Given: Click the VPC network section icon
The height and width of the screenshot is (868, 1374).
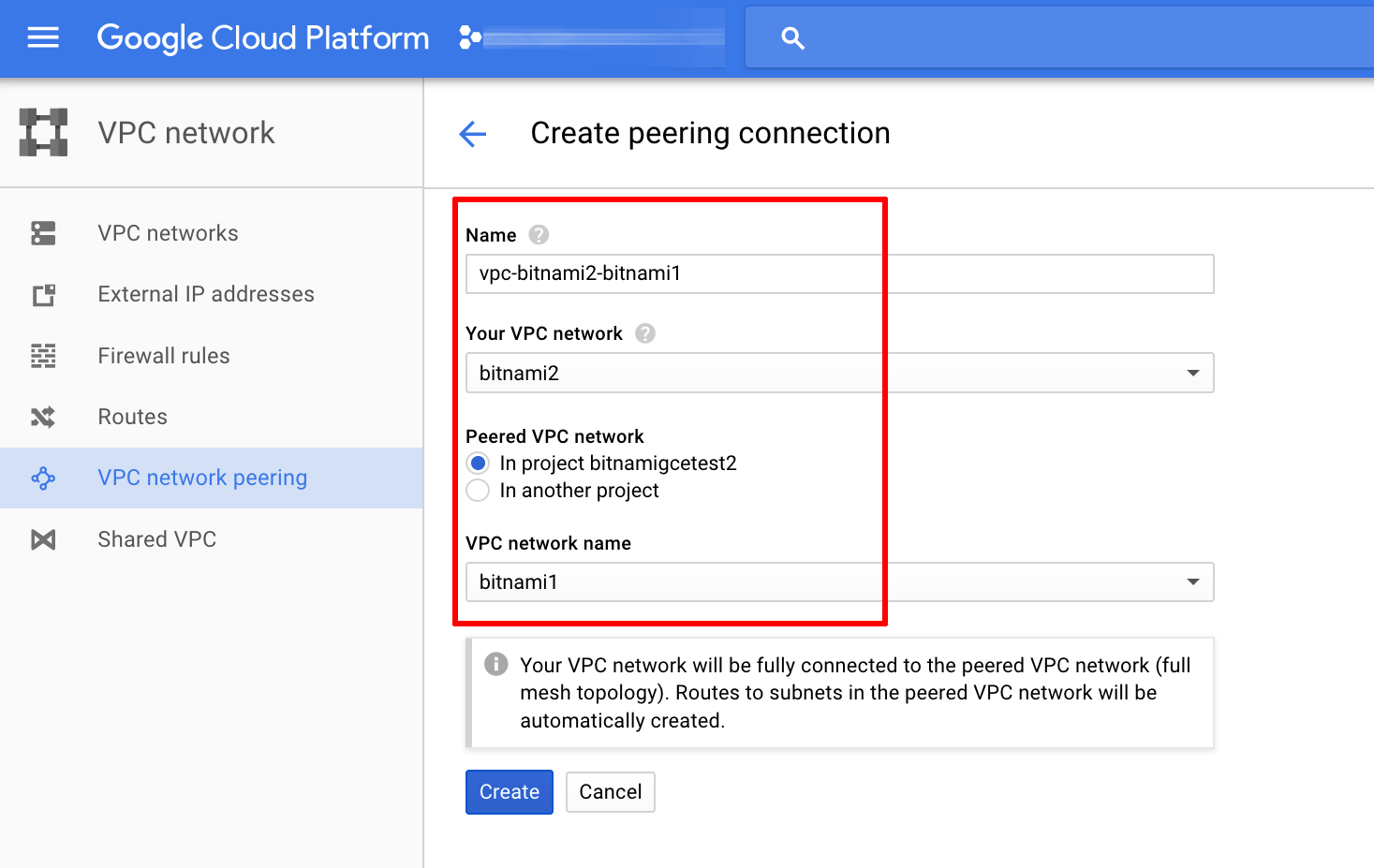Looking at the screenshot, I should tap(43, 132).
